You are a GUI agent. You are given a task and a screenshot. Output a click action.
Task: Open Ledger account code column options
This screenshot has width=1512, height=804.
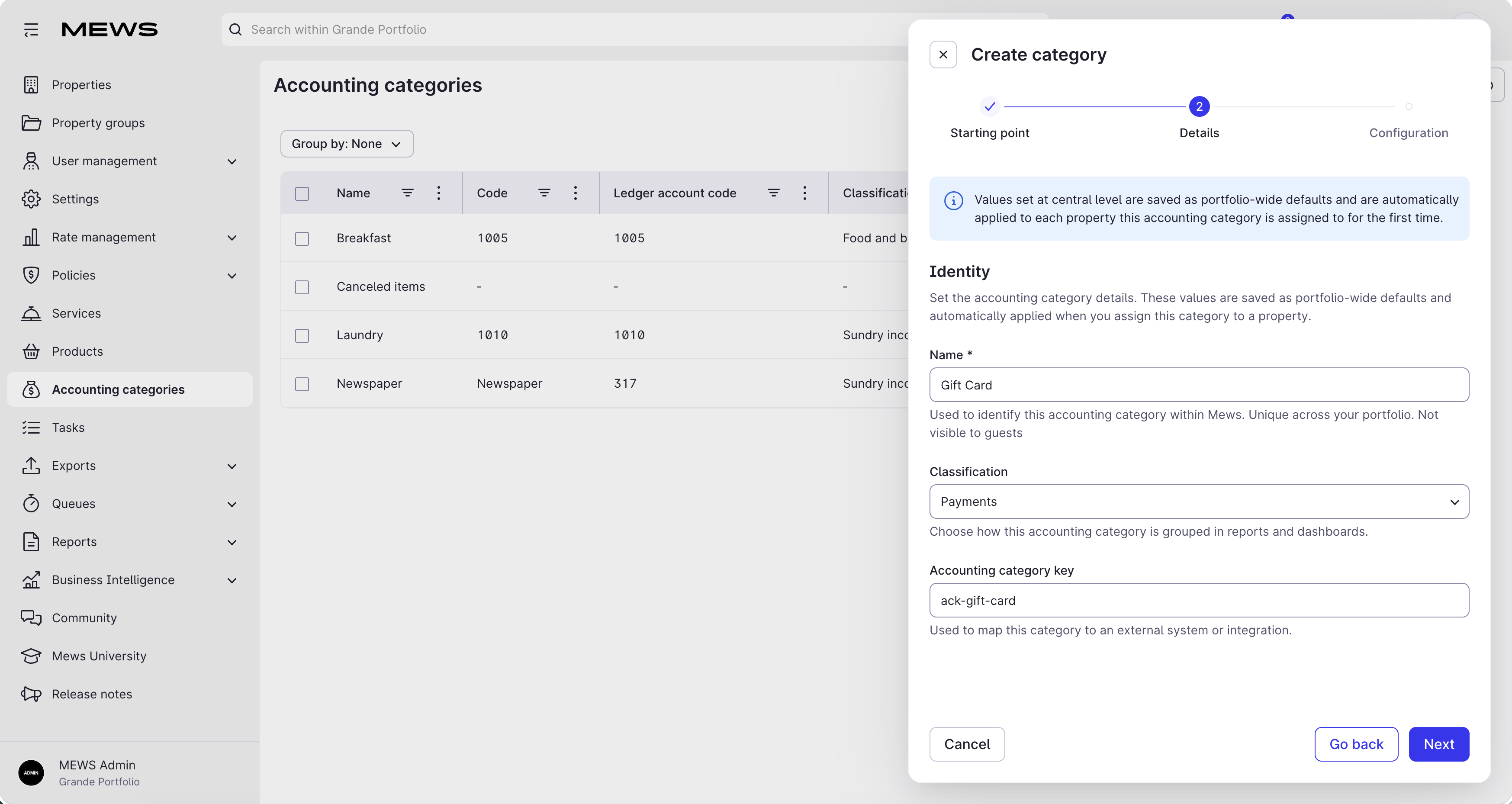[805, 193]
